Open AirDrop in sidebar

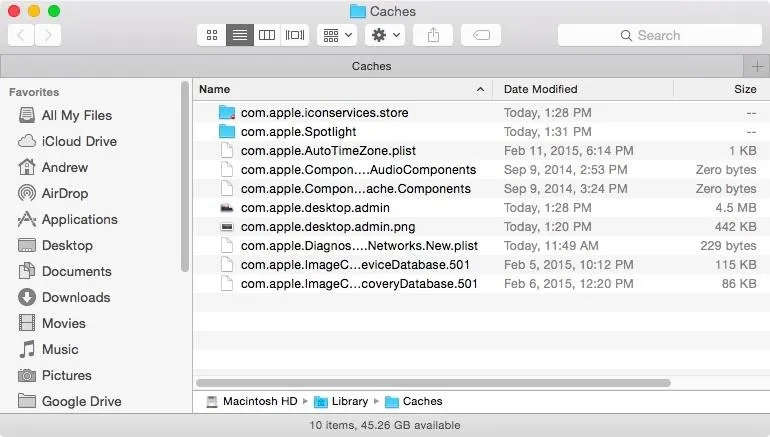53,193
